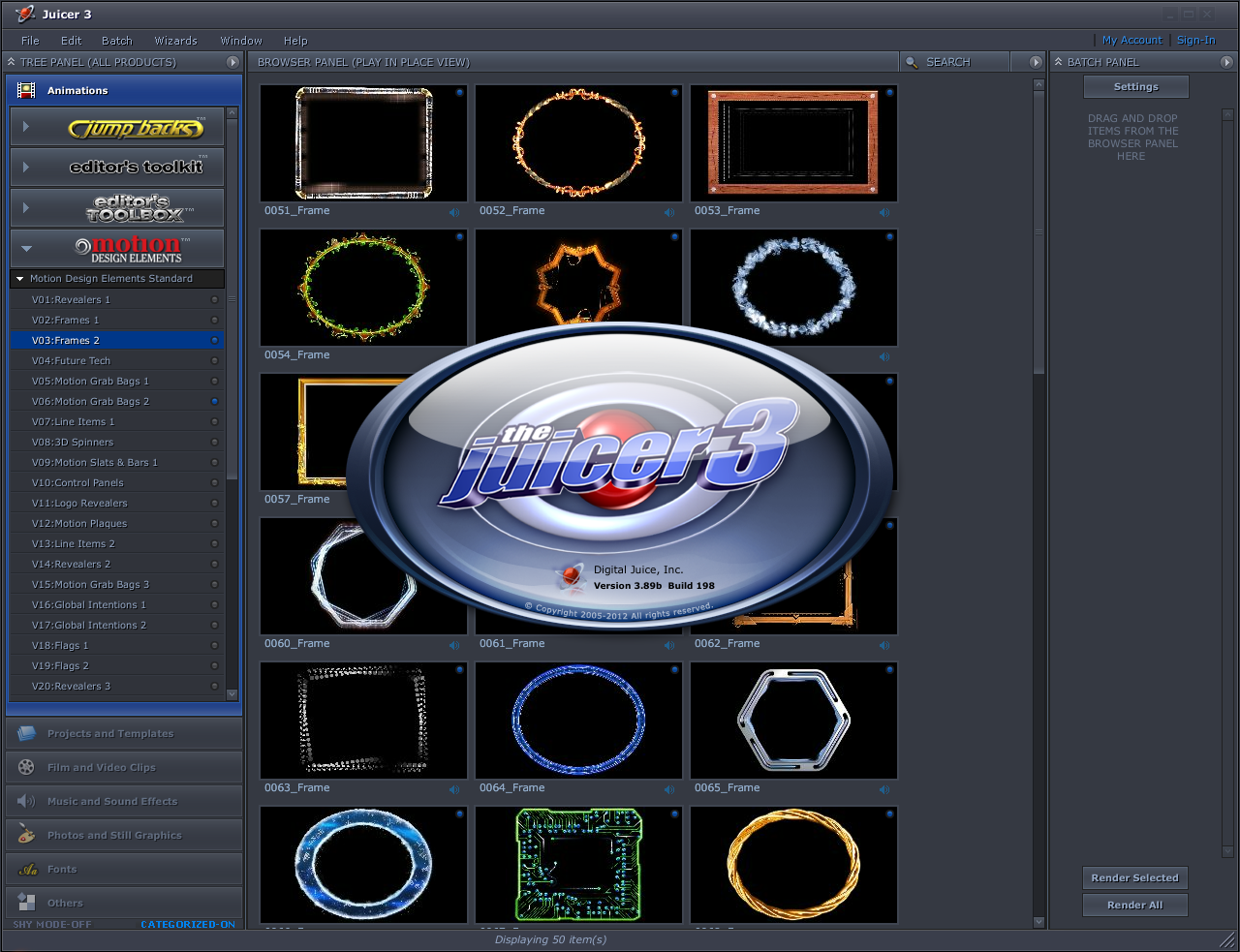This screenshot has height=952, width=1240.
Task: Toggle the blue dot on V06:Motion Grab Bags 2
Action: tap(214, 401)
